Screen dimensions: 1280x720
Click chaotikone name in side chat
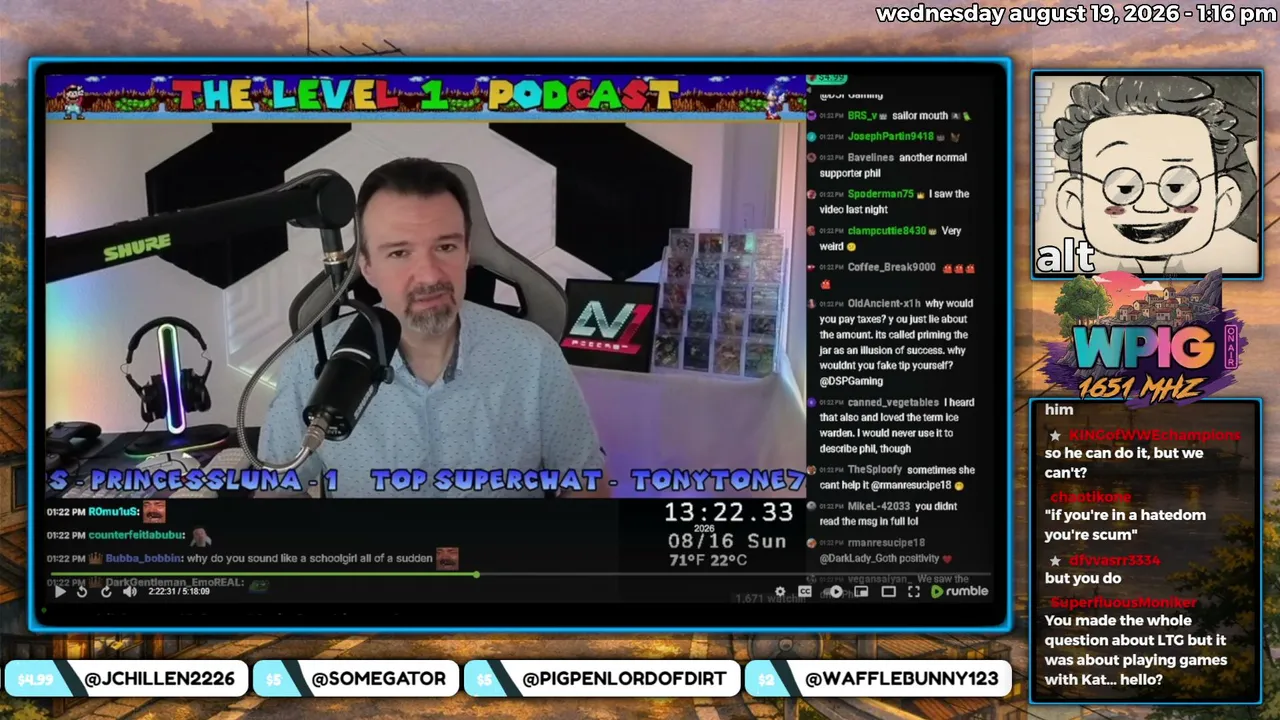click(1091, 497)
